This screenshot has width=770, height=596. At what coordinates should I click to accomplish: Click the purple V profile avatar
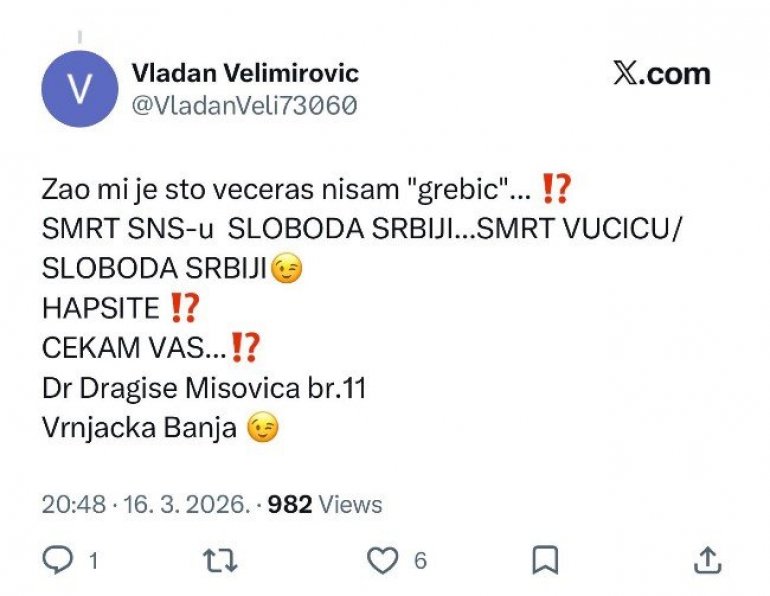[x=80, y=89]
